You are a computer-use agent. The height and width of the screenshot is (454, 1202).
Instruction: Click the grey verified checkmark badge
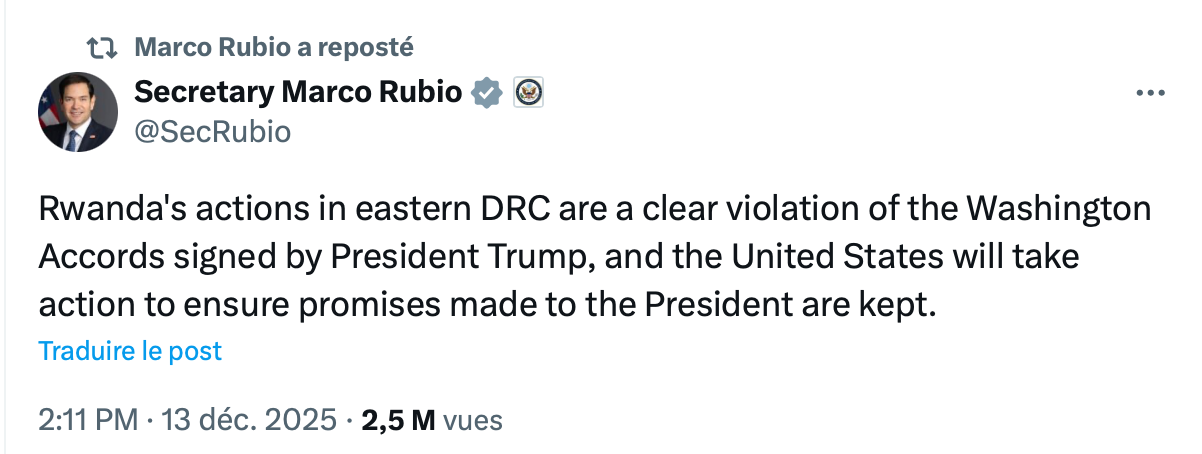[487, 93]
